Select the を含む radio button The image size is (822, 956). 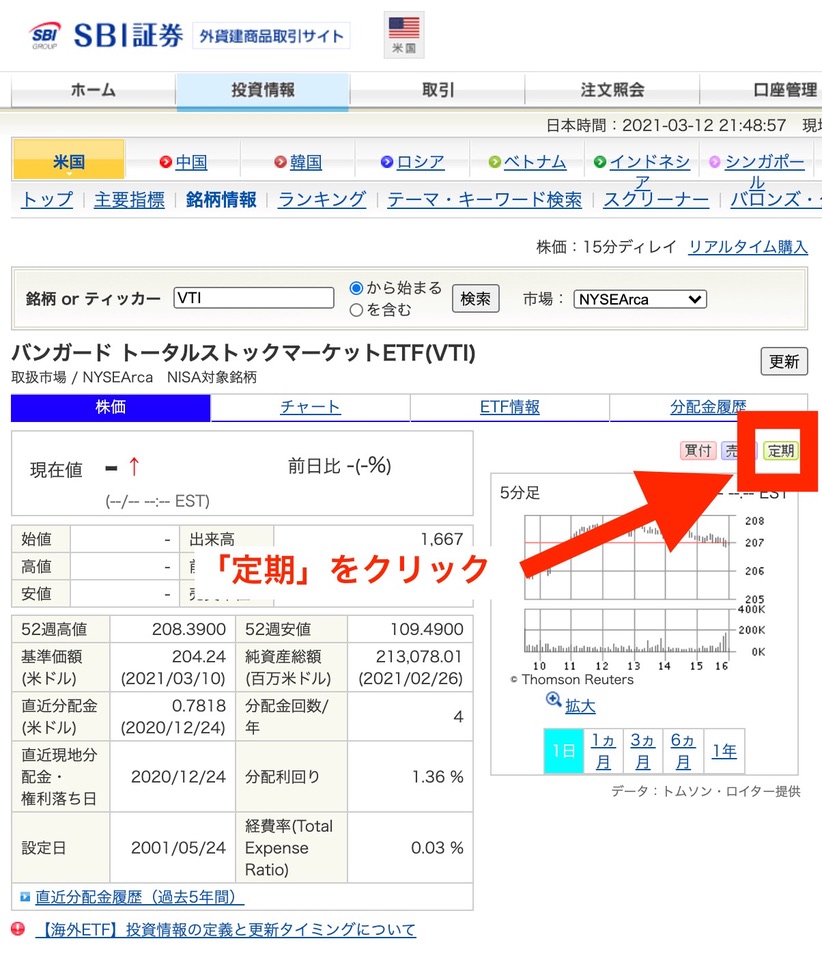click(x=356, y=310)
